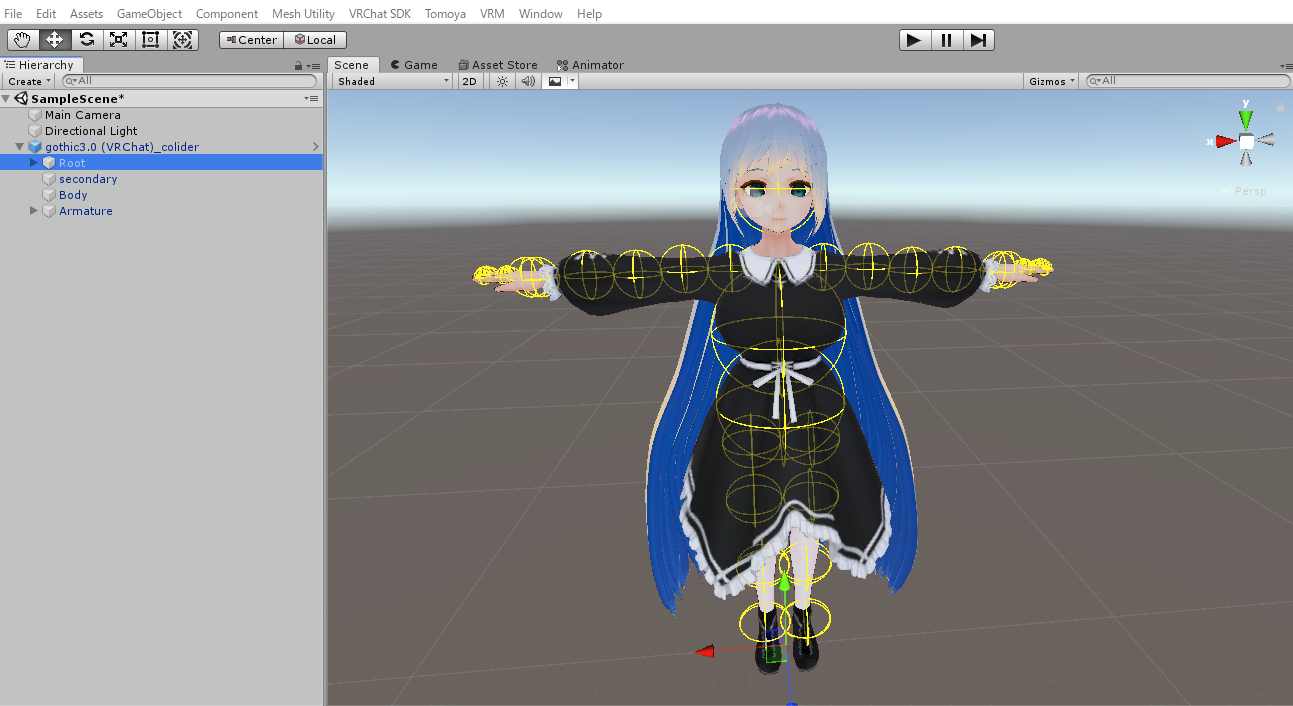Image resolution: width=1293 pixels, height=706 pixels.
Task: Toggle handle rotation Local button
Action: [x=315, y=40]
